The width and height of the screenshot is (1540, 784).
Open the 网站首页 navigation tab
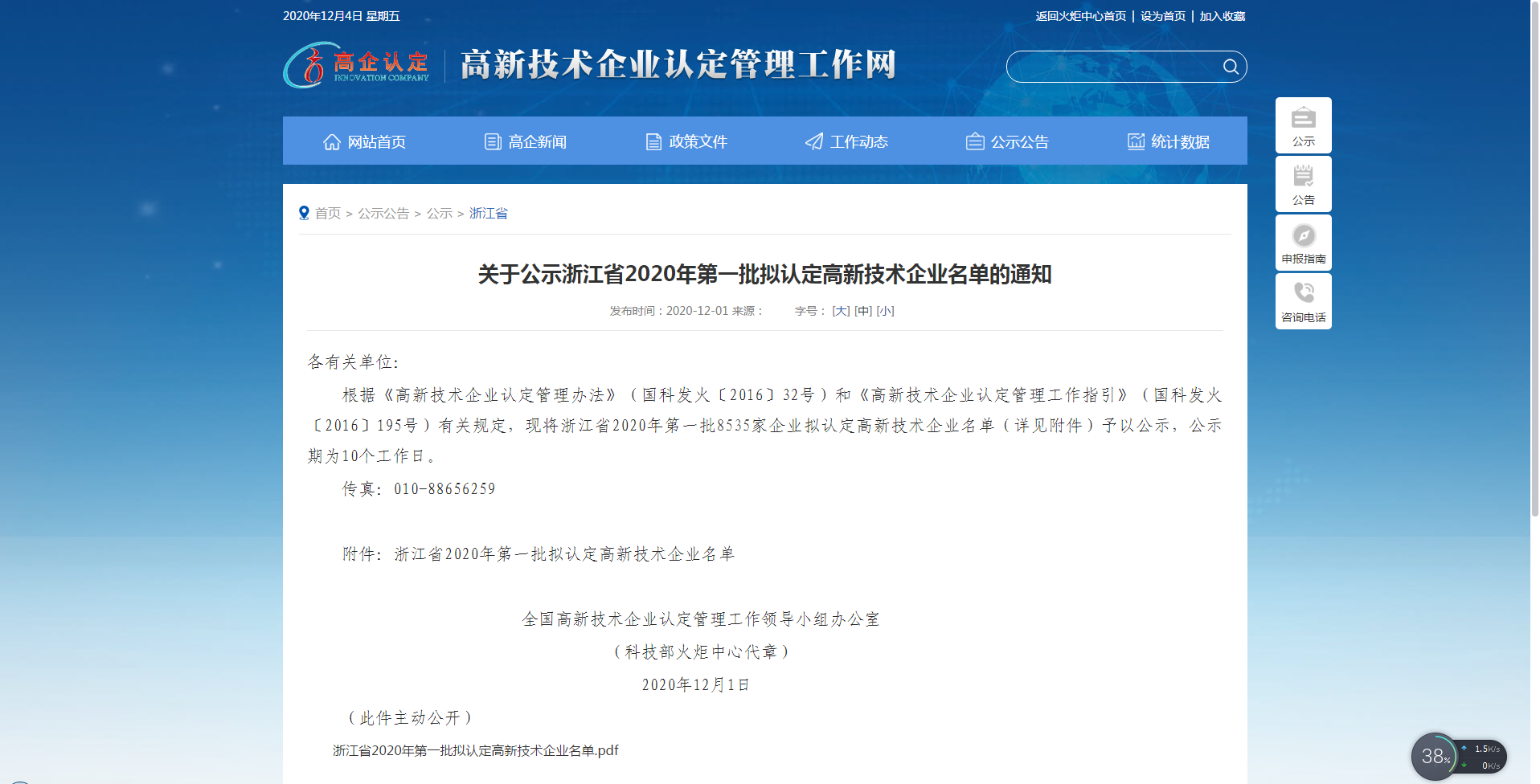[x=364, y=141]
